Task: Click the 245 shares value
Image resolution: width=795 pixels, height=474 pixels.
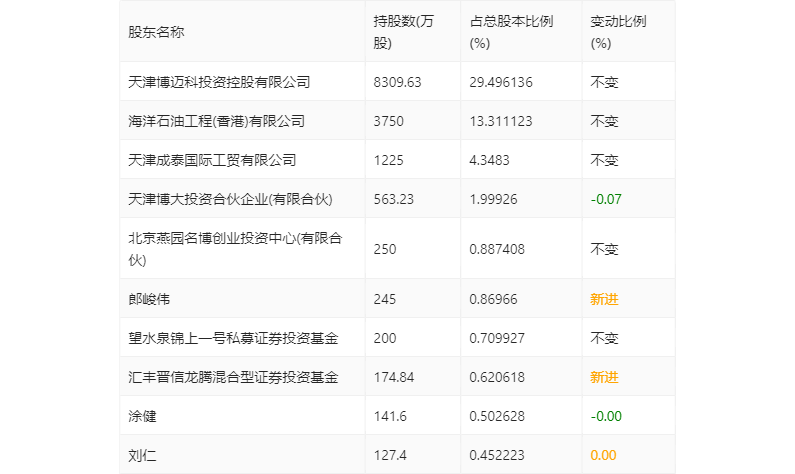Action: (x=385, y=299)
